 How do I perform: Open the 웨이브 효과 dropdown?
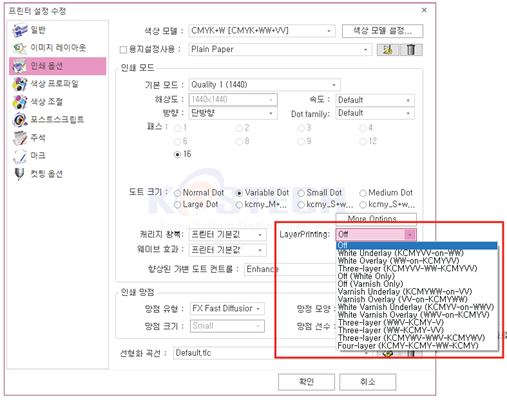click(x=228, y=250)
